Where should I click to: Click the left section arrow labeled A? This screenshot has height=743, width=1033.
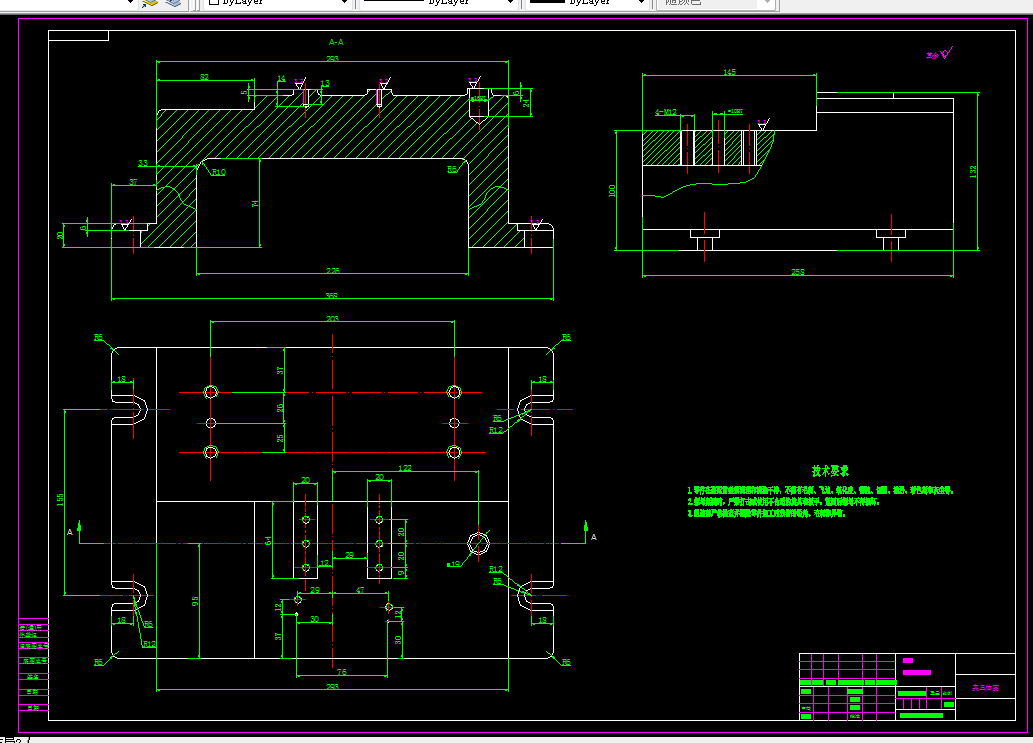(x=74, y=531)
